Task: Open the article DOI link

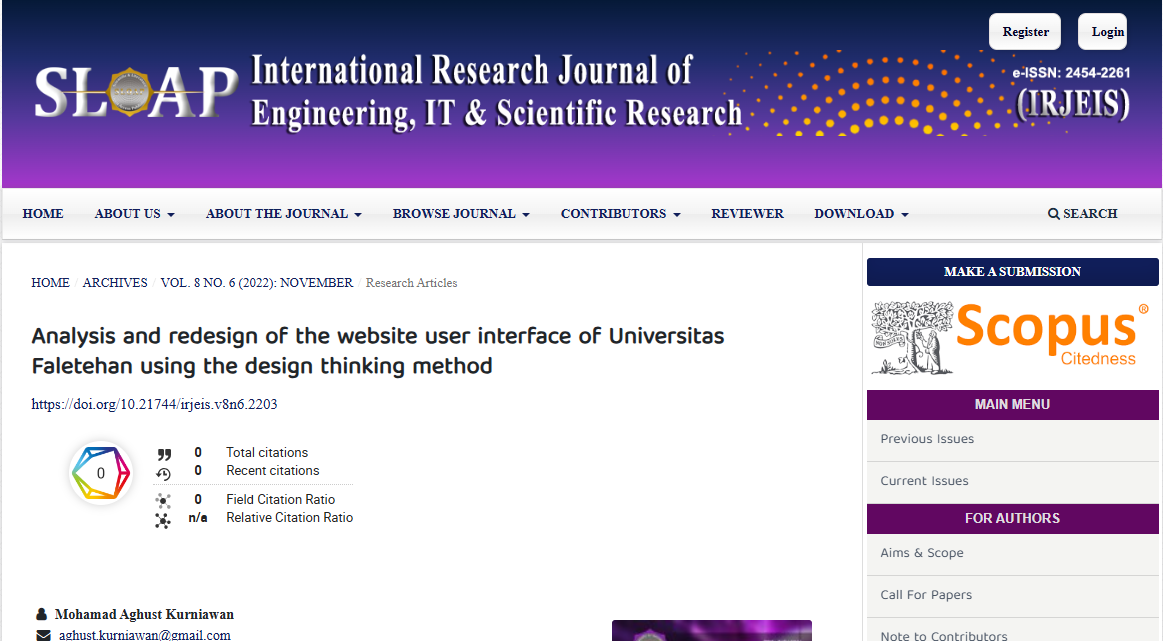Action: [154, 404]
